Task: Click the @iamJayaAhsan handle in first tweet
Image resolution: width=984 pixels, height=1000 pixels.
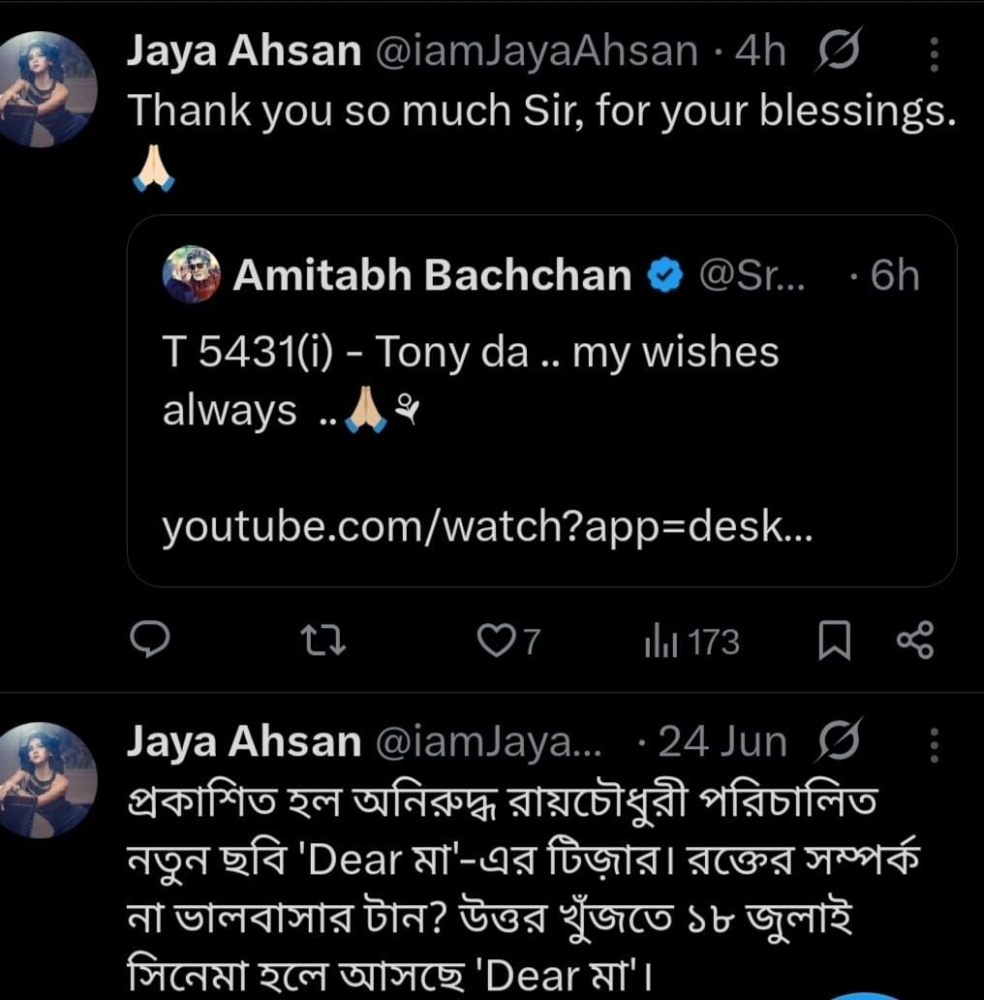Action: click(x=536, y=52)
